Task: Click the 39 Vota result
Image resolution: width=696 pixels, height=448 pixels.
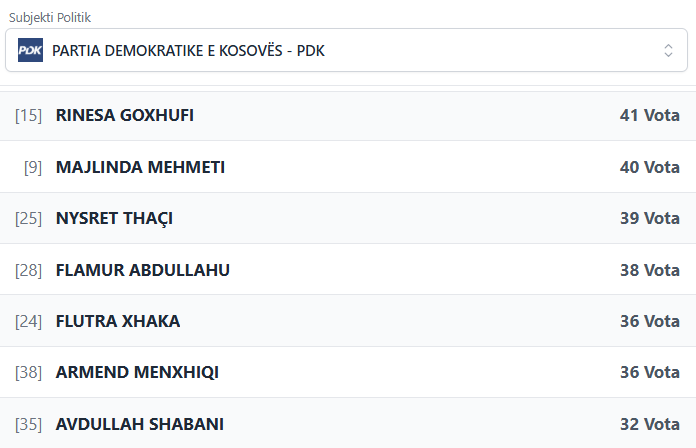Action: (x=649, y=218)
